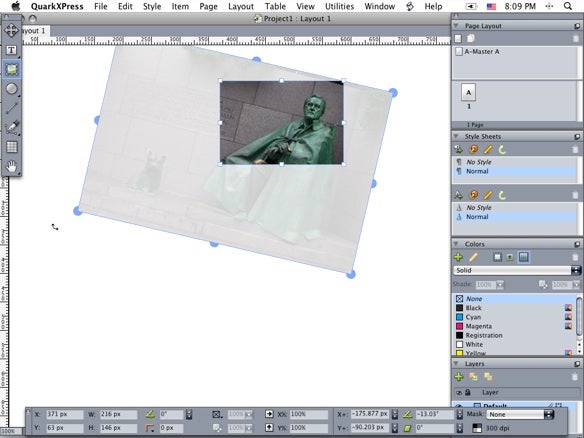Select the picture color button in Colors
The image size is (584, 438).
(x=510, y=257)
